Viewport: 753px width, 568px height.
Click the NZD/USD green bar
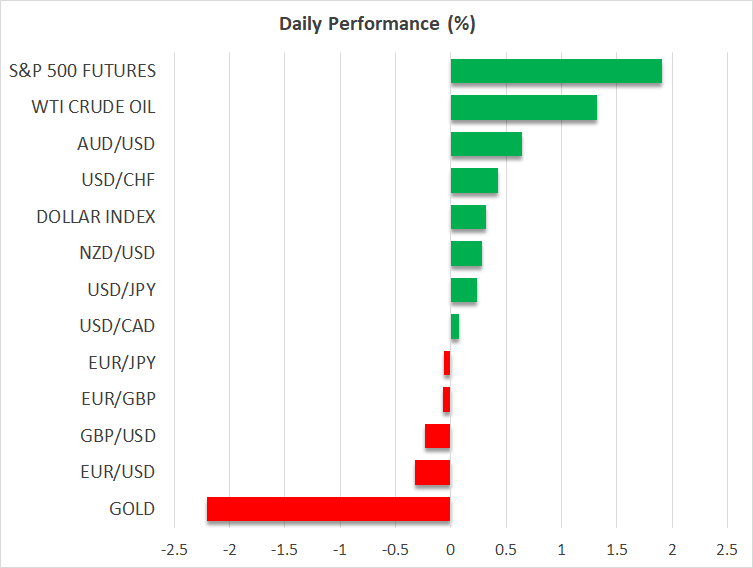click(466, 254)
